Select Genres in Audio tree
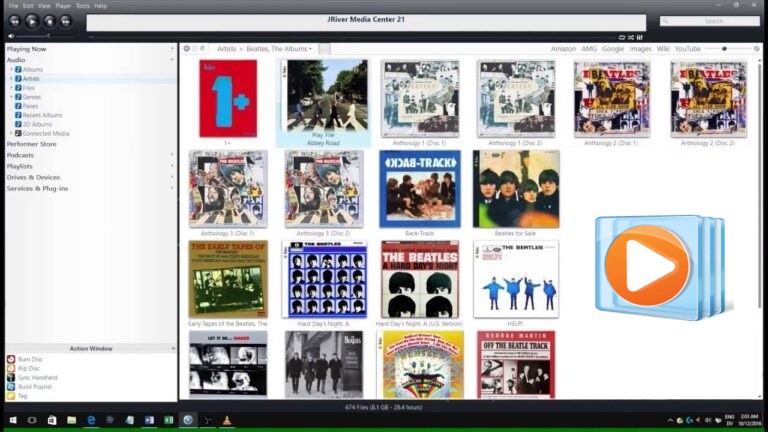The height and width of the screenshot is (432, 768). click(32, 97)
